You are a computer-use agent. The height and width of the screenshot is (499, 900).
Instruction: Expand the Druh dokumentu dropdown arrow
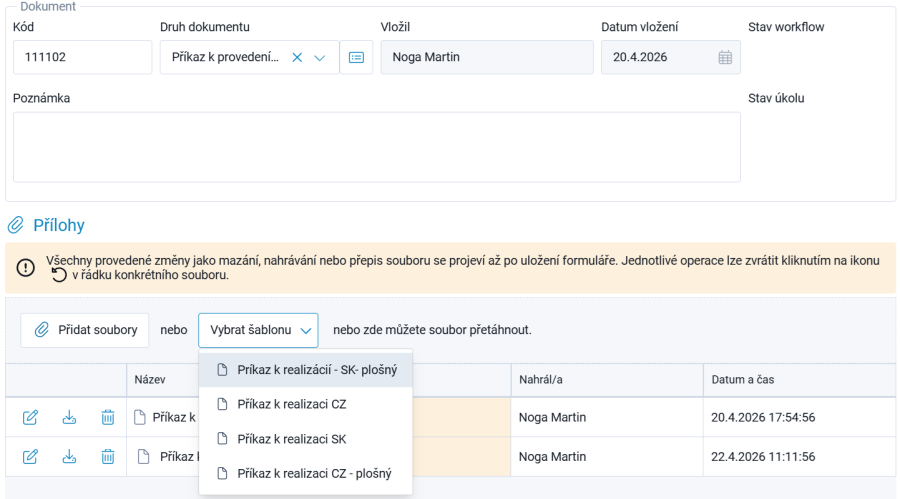click(320, 57)
